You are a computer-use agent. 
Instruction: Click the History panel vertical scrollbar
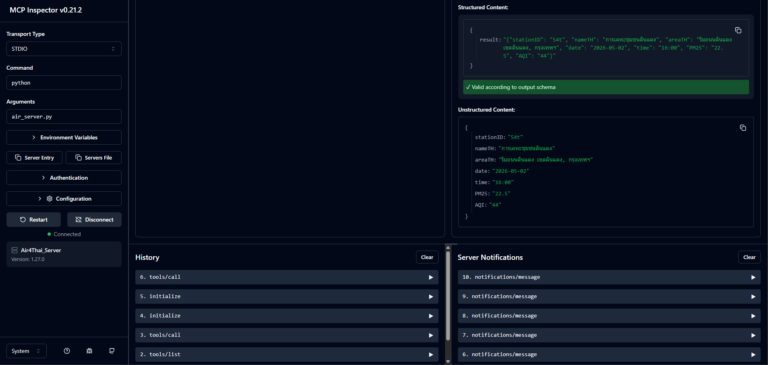[x=448, y=295]
